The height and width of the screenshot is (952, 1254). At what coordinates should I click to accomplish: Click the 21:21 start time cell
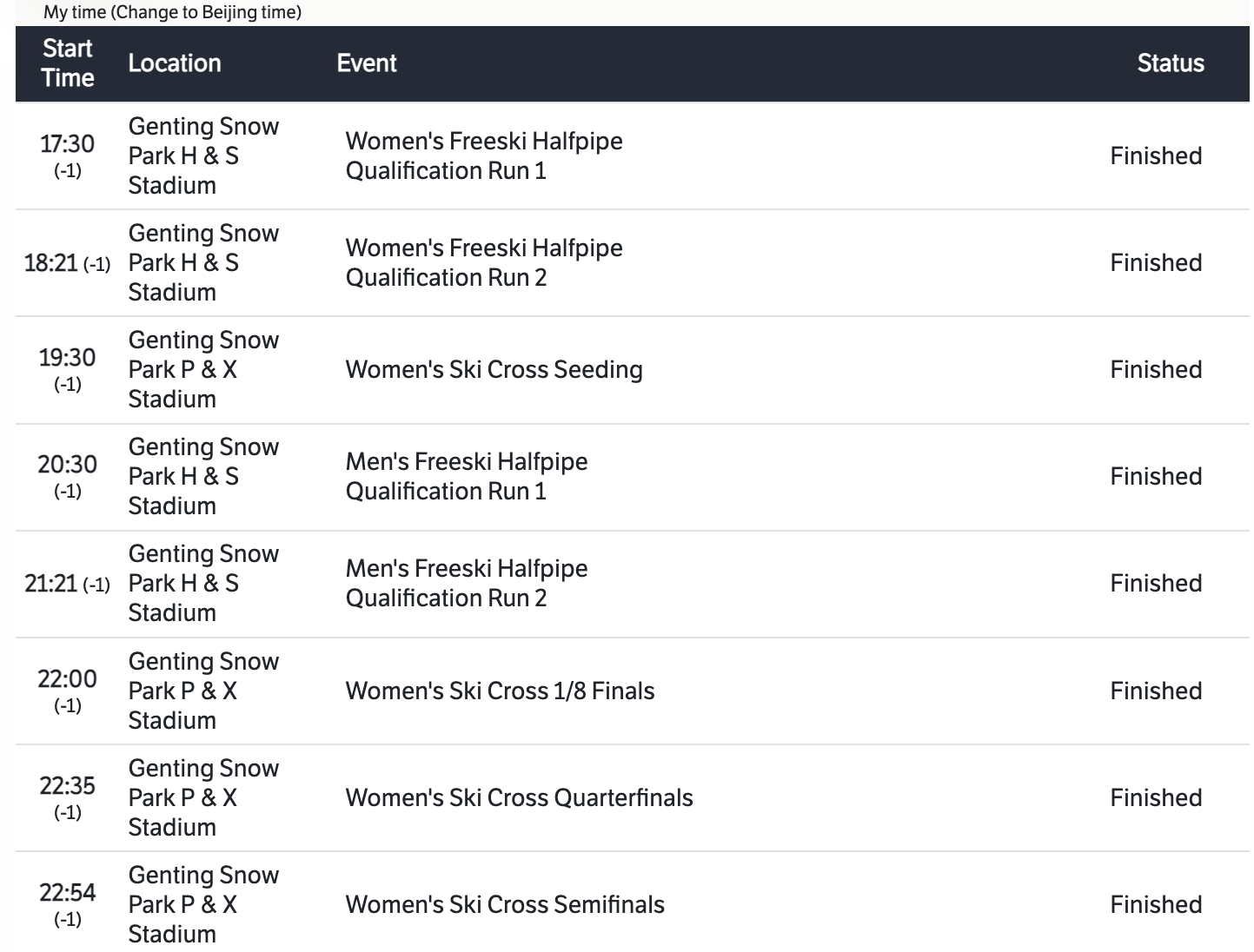pyautogui.click(x=51, y=584)
